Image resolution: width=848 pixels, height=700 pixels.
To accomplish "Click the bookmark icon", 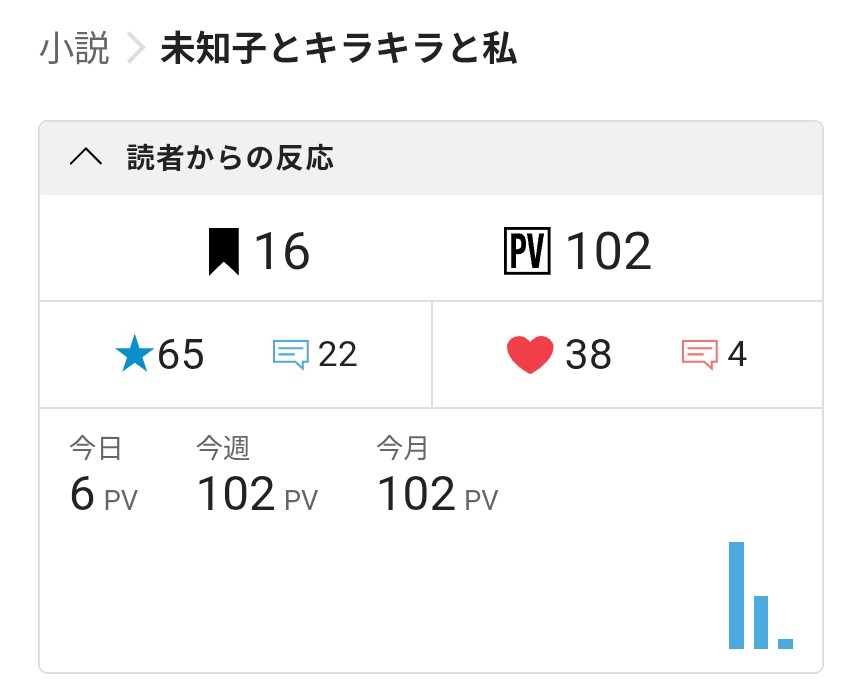I will tap(223, 251).
